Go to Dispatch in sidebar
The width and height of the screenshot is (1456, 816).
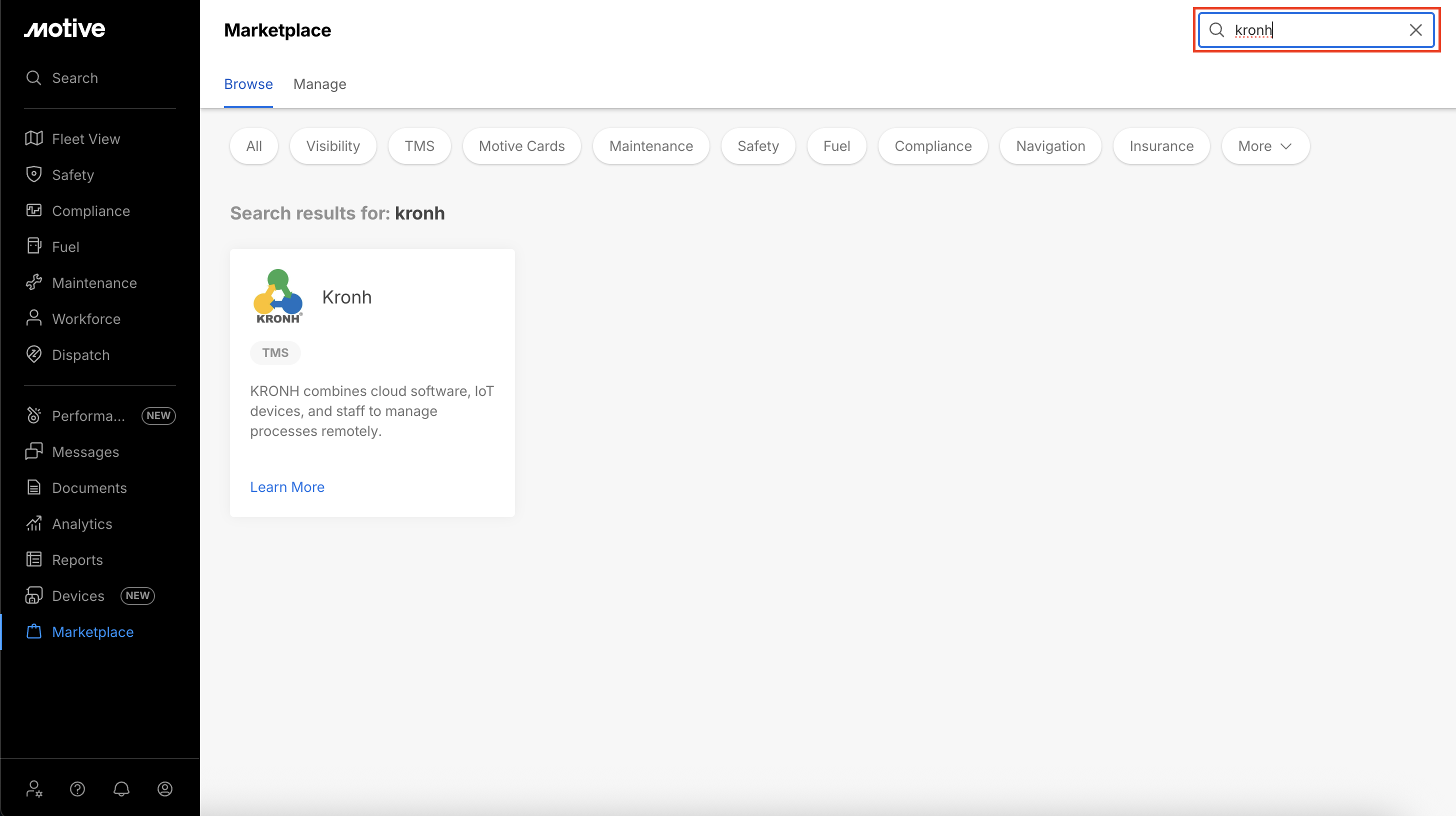coord(80,355)
